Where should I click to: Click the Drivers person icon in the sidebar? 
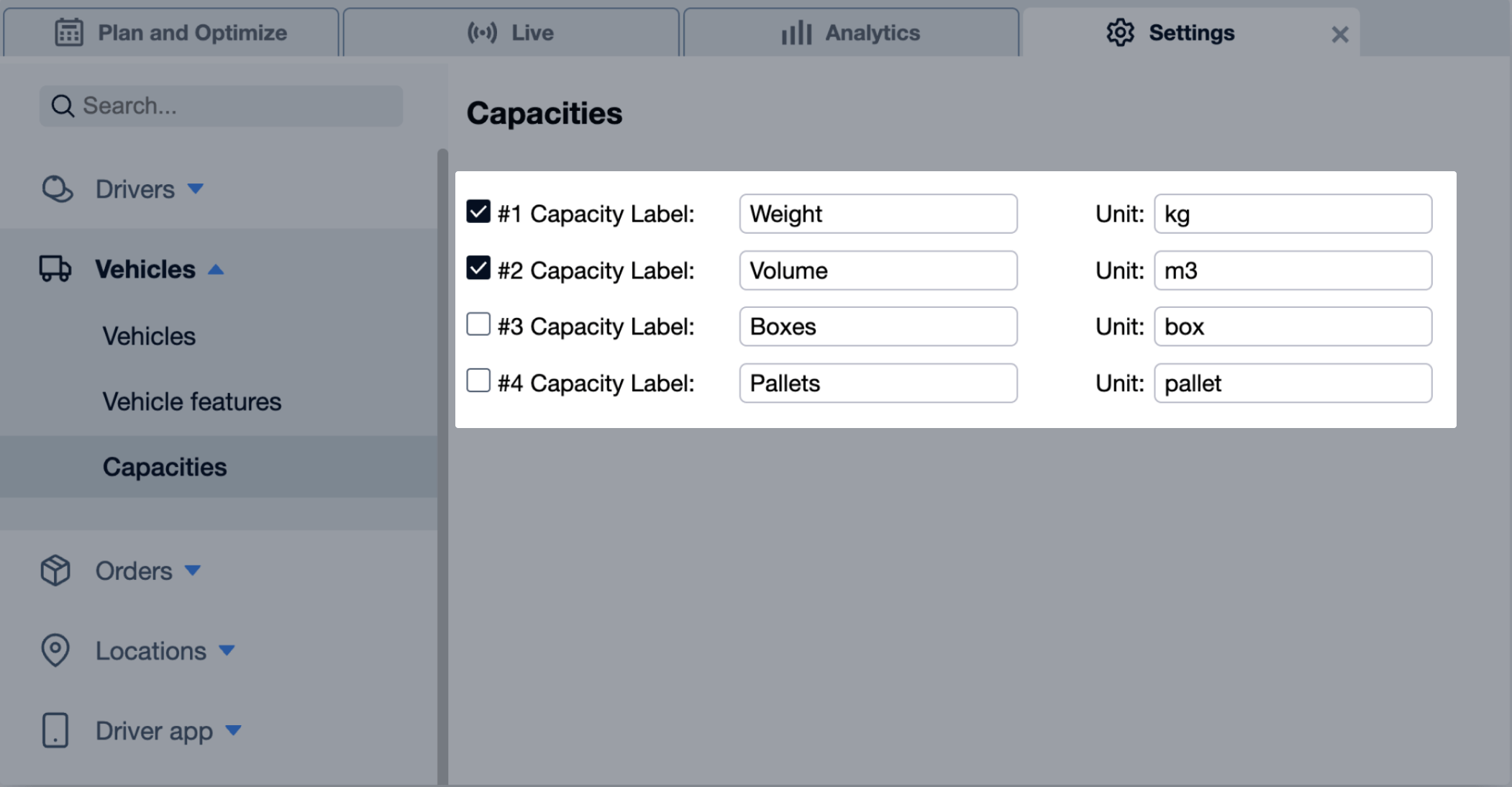point(57,188)
